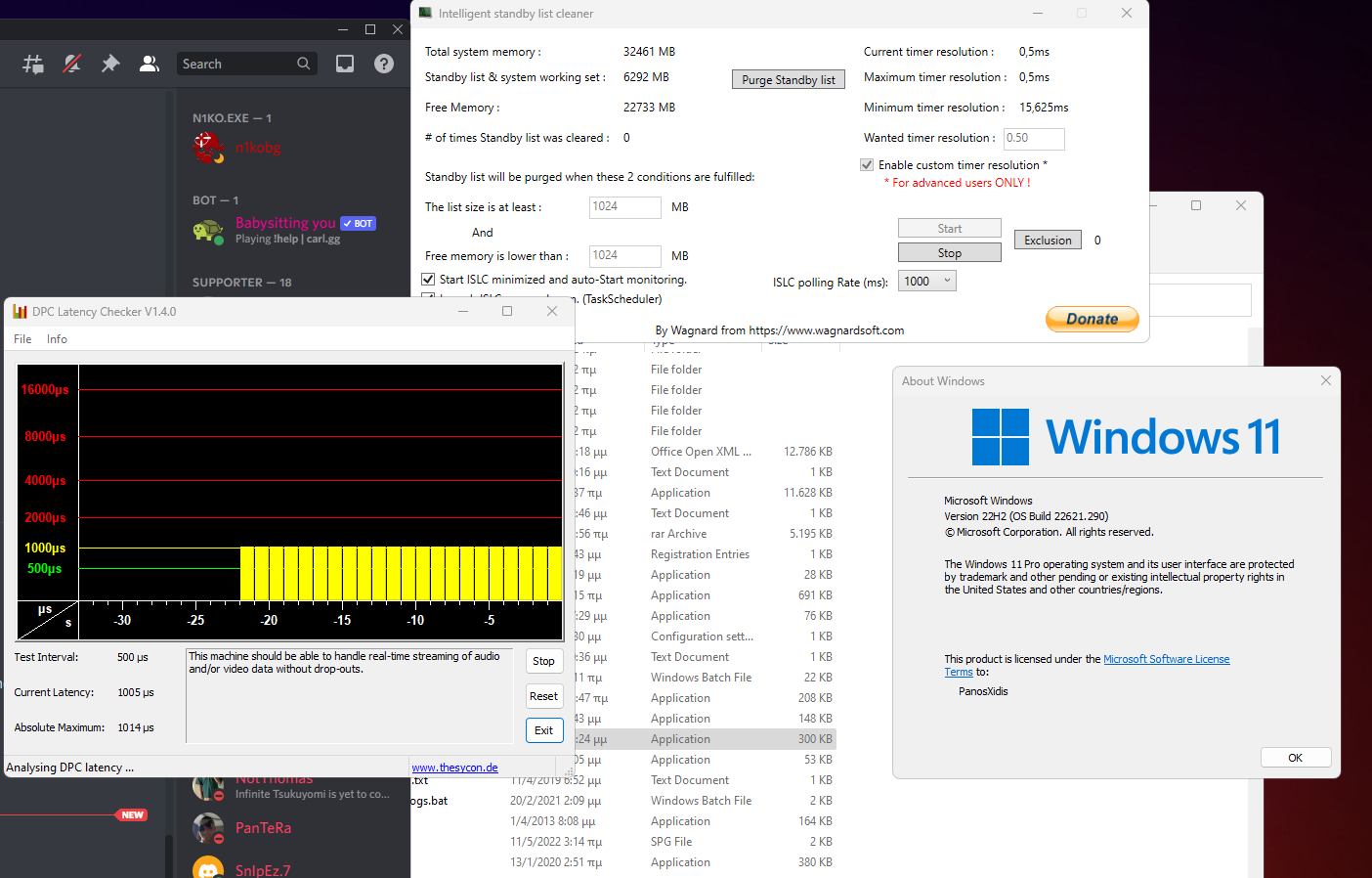Image resolution: width=1372 pixels, height=878 pixels.
Task: Reset the DPC latency measurements
Action: (544, 696)
